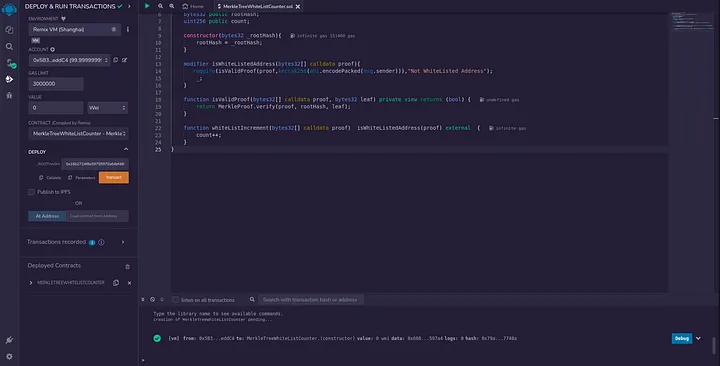Open the Debugger bug sidebar icon

tap(9, 96)
